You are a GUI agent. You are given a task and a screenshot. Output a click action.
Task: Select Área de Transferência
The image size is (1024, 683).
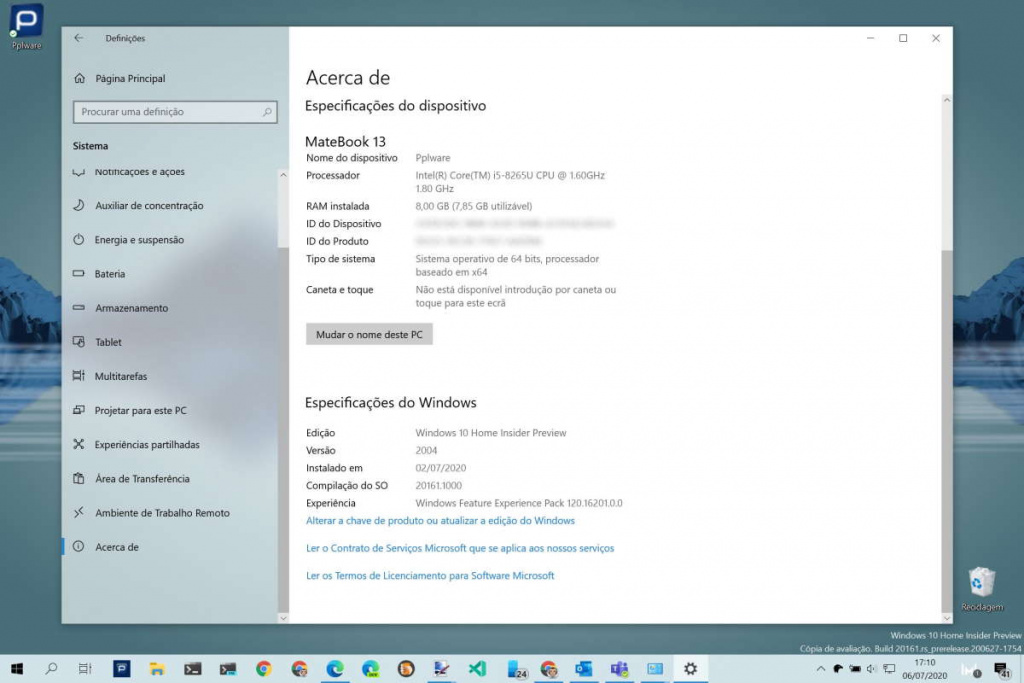click(142, 479)
